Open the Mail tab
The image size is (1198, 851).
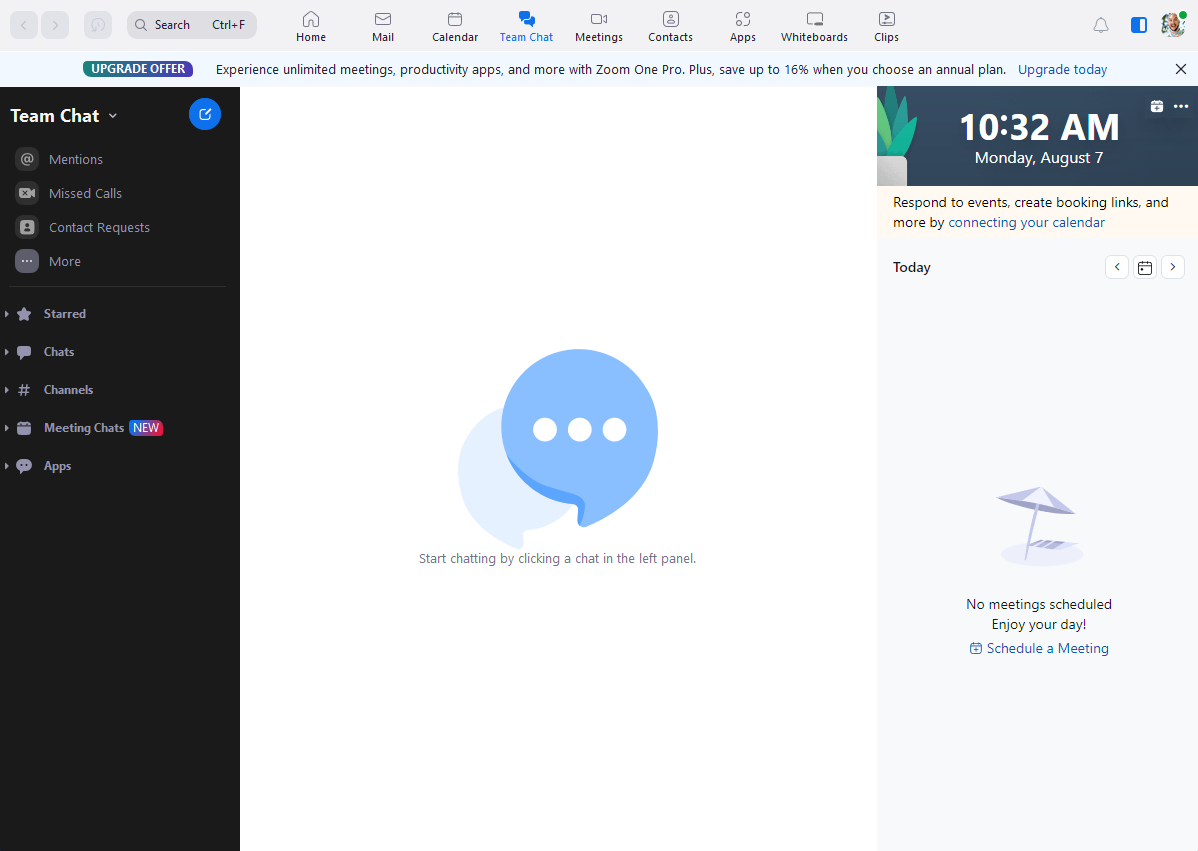[383, 27]
